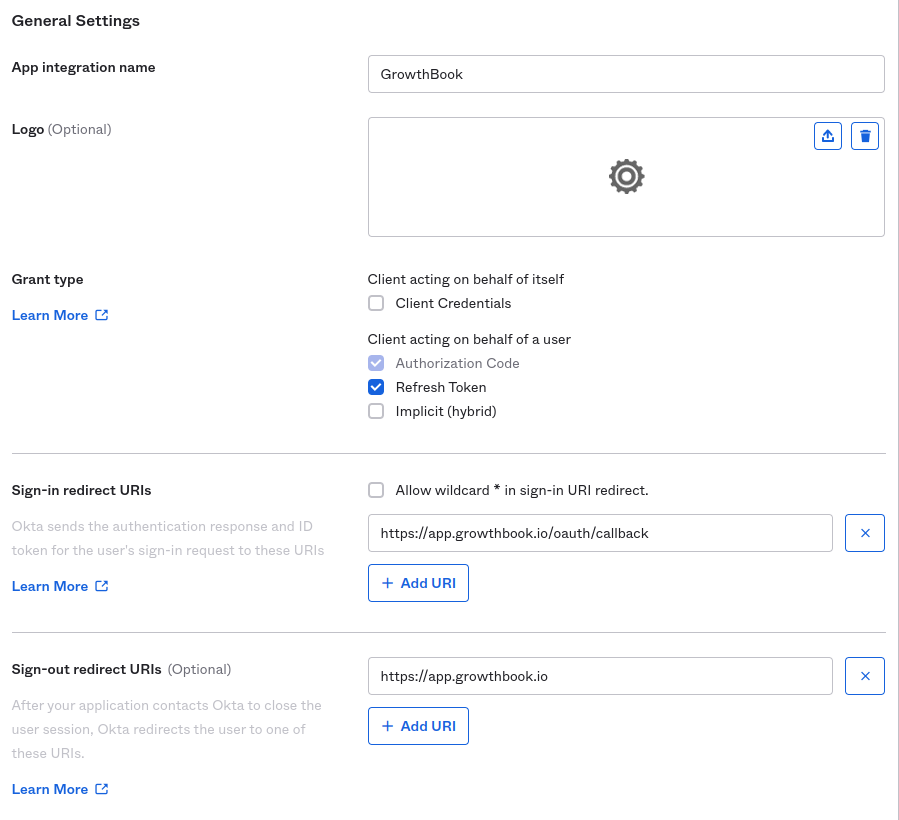
Task: Enable the Client Credentials checkbox
Action: tap(376, 303)
